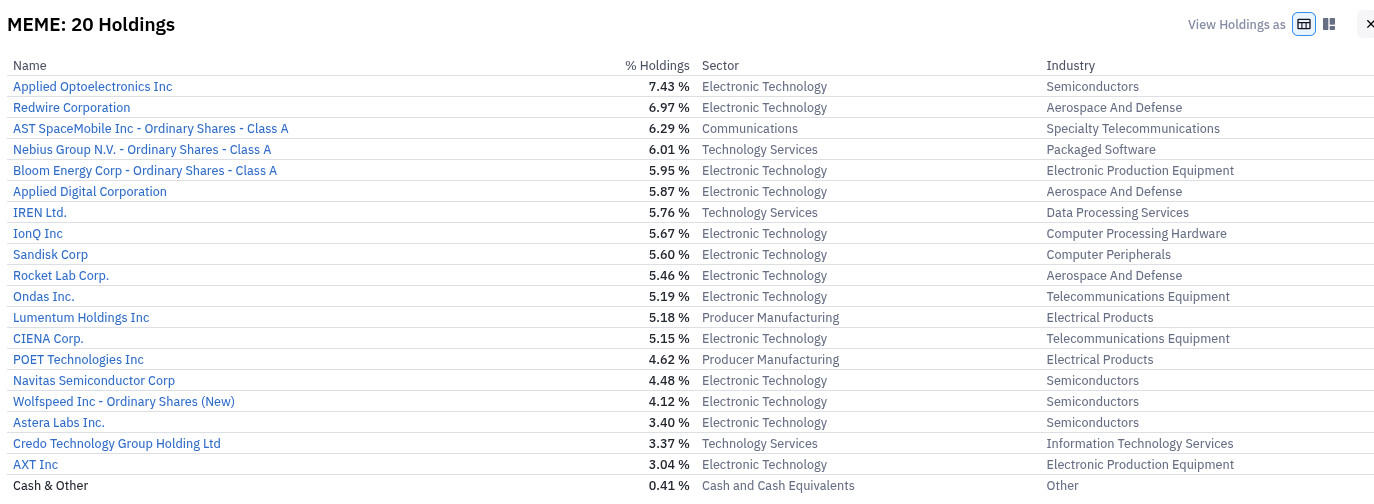Open AST SpaceMobile Inc holding
1374x504 pixels.
150,129
